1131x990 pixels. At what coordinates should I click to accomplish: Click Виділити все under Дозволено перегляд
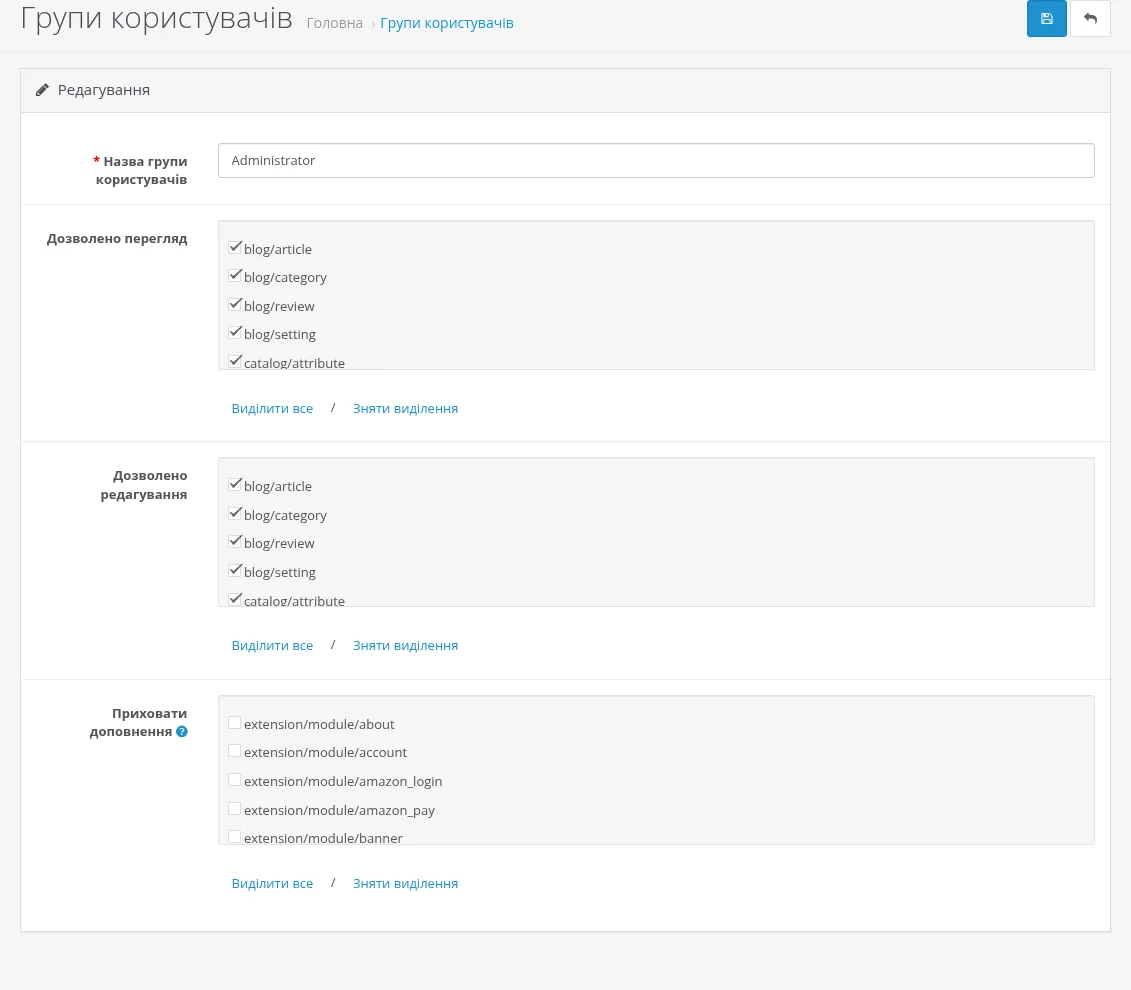tap(272, 408)
